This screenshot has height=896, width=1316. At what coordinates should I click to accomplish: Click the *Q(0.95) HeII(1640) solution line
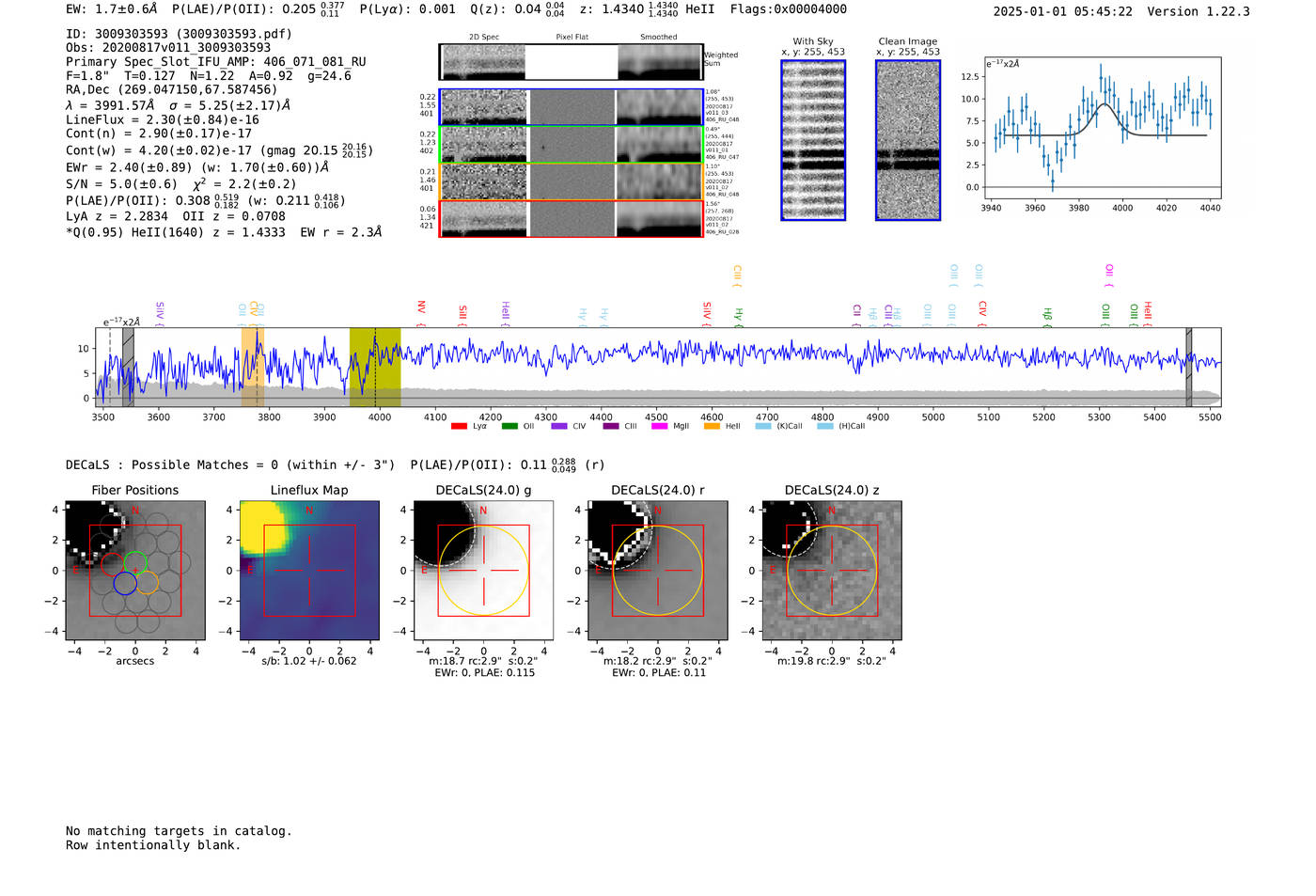pos(224,232)
